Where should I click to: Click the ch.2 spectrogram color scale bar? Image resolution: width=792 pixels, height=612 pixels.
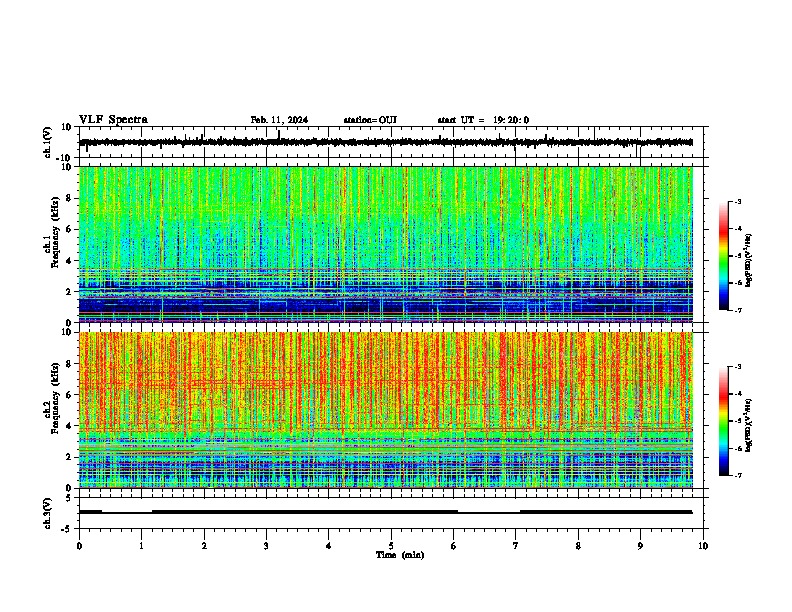pos(723,421)
